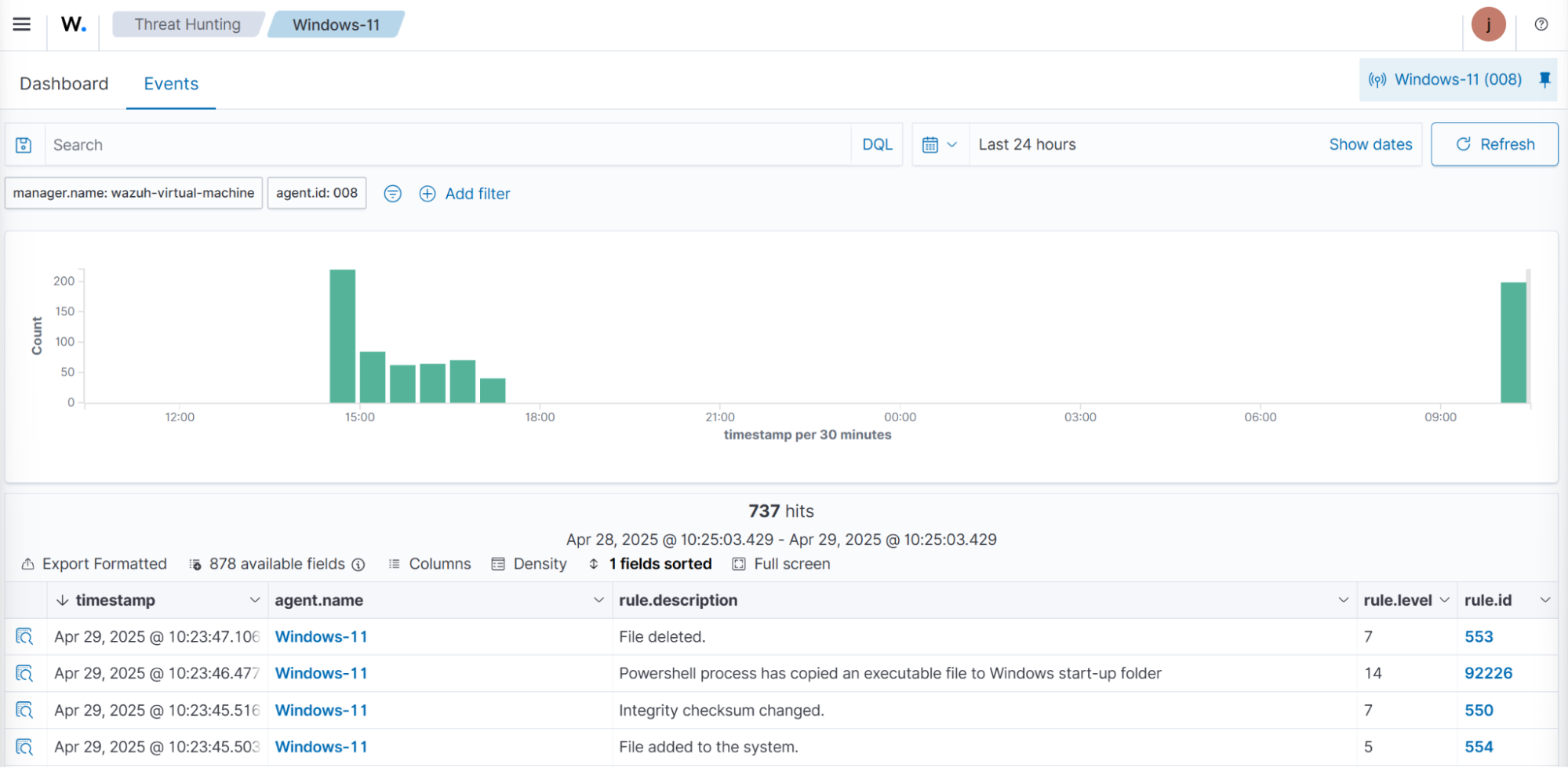Inspect the File added to system event
The height and width of the screenshot is (768, 1568).
click(x=24, y=747)
